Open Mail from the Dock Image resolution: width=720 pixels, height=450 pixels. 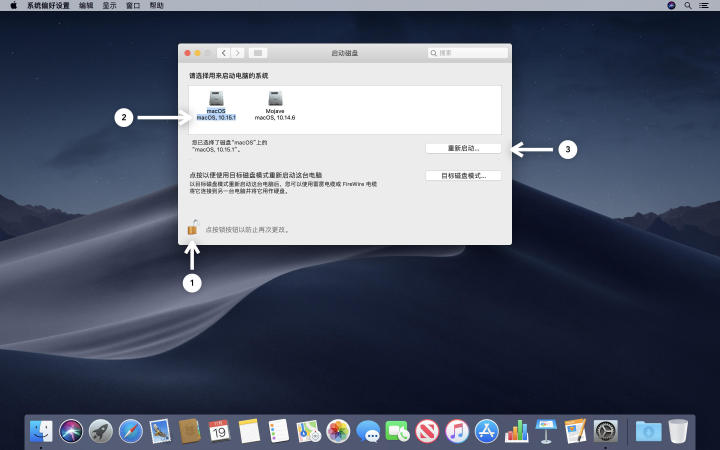pyautogui.click(x=160, y=431)
